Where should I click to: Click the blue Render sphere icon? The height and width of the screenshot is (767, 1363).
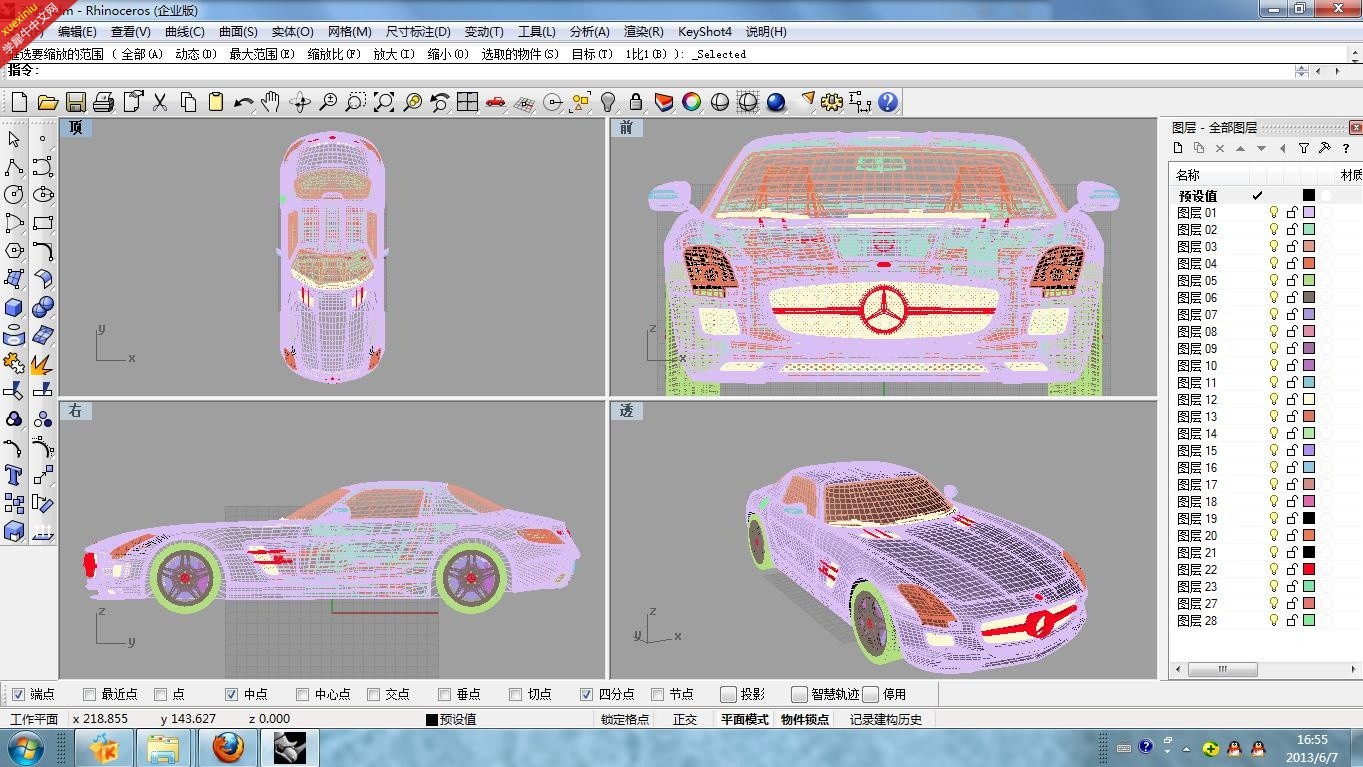pyautogui.click(x=776, y=102)
